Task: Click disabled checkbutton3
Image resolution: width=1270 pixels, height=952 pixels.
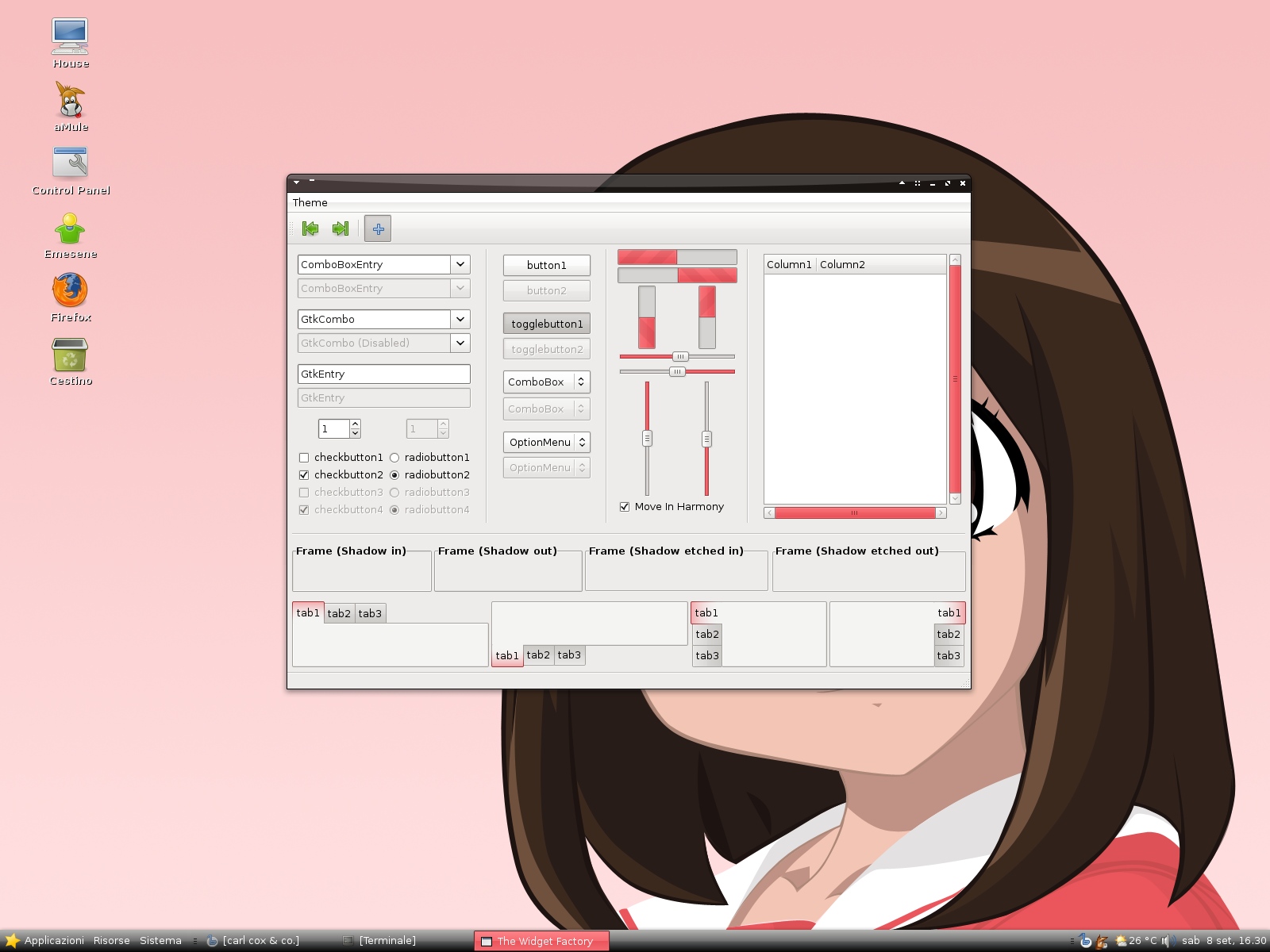Action: click(341, 493)
